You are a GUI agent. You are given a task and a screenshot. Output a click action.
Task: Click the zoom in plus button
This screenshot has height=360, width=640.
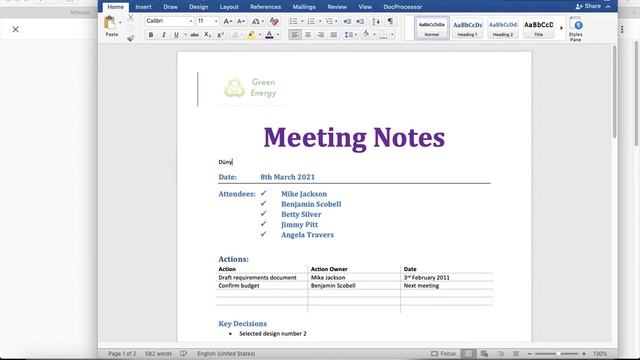pos(584,353)
